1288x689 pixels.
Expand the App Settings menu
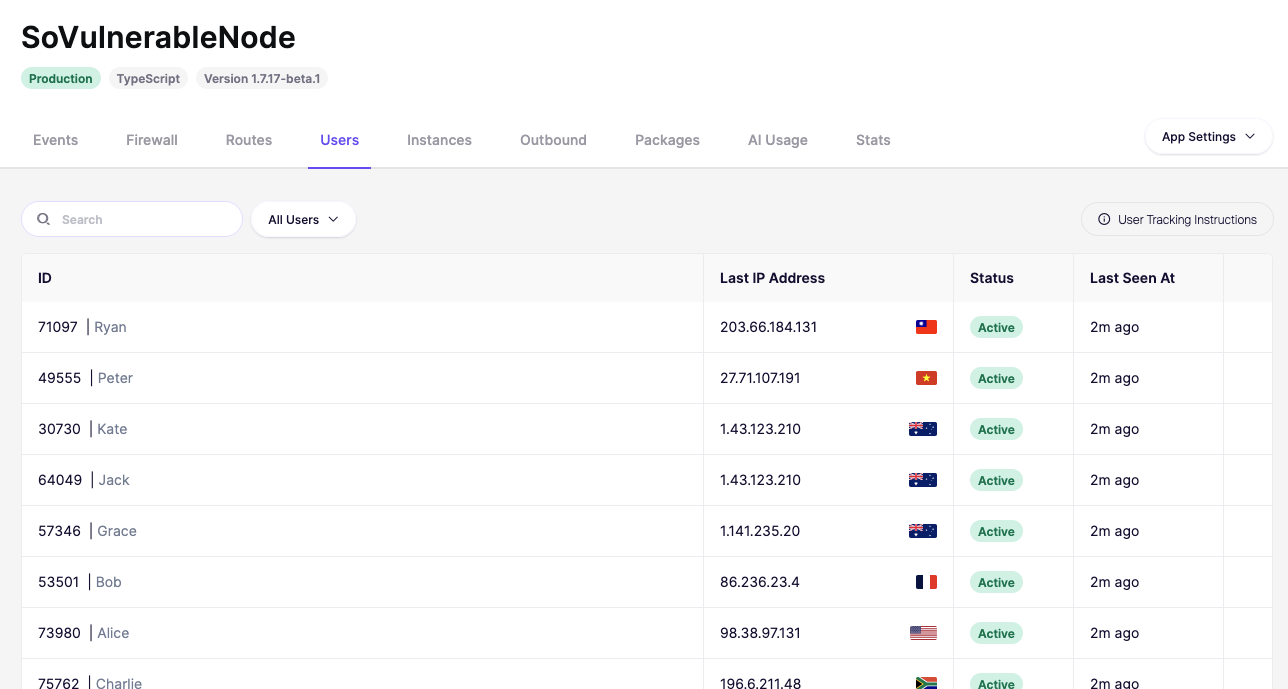(x=1208, y=137)
